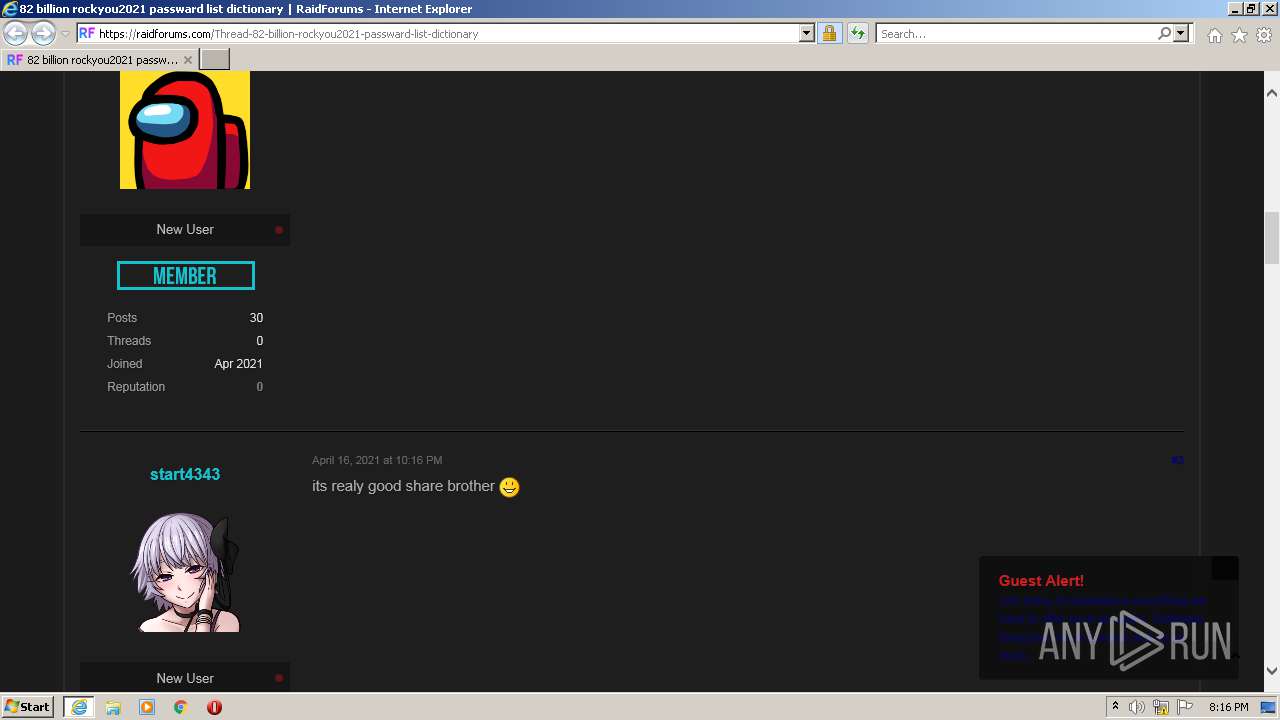Click the RaidForums URL address field
Viewport: 1280px width, 720px height.
[437, 34]
